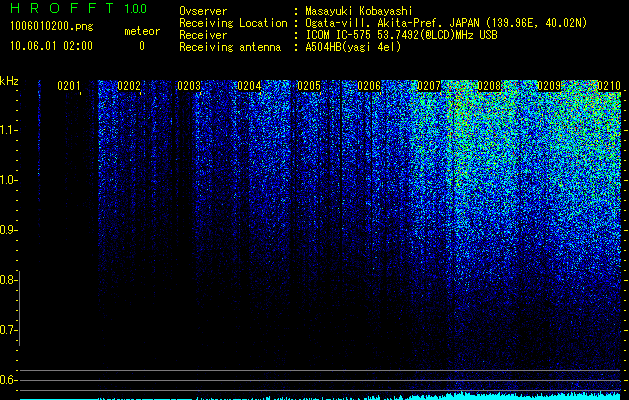
Task: Click the Ogata-vill. Akita-Pref. location text
Action: (x=446, y=23)
